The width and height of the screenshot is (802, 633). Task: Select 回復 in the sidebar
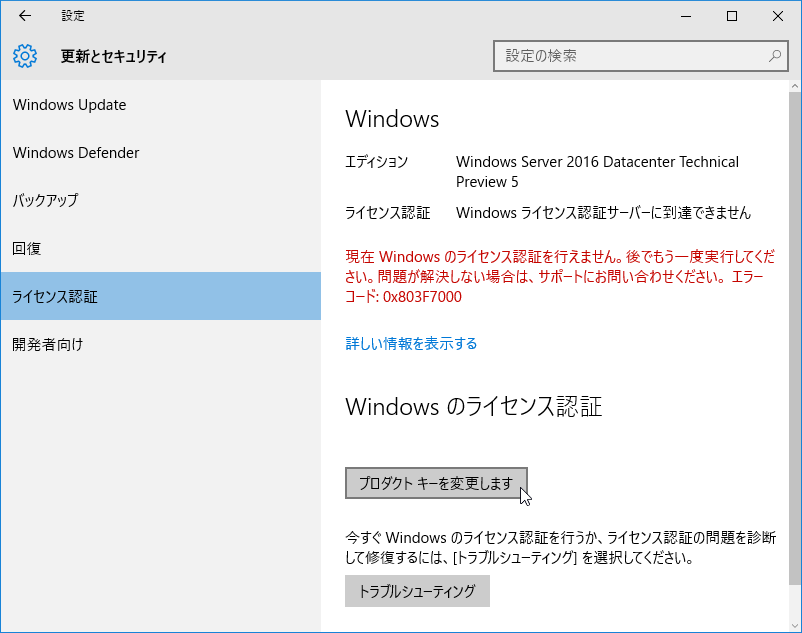click(x=161, y=248)
